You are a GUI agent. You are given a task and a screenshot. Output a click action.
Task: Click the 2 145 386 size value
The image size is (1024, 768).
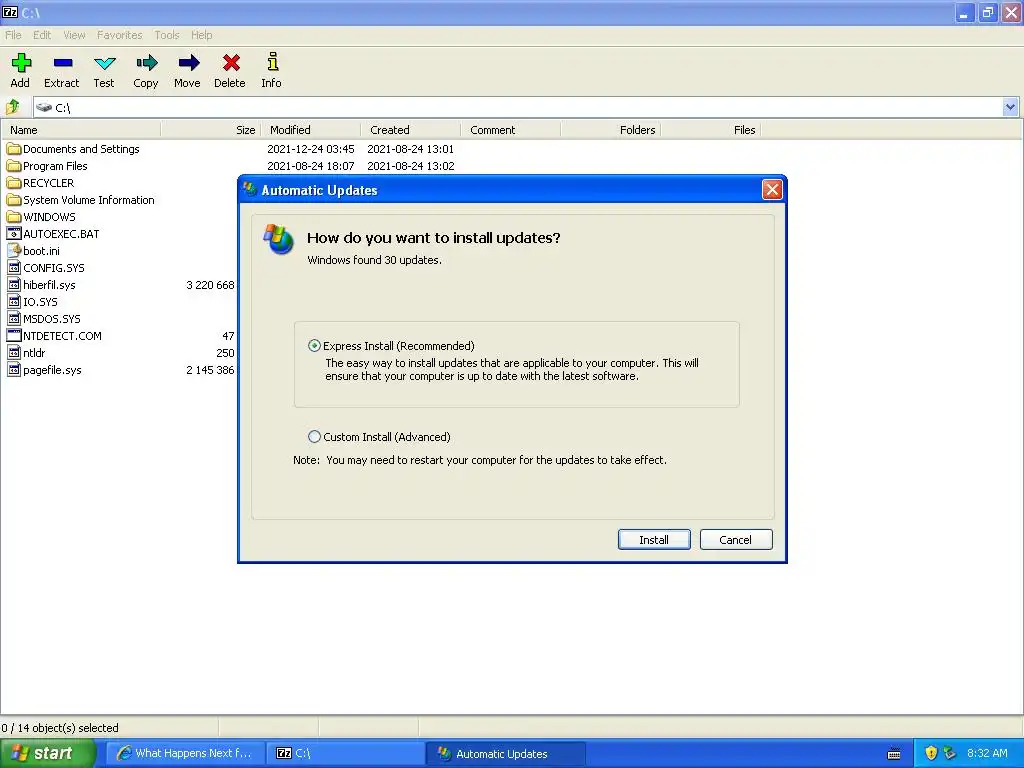tap(210, 370)
